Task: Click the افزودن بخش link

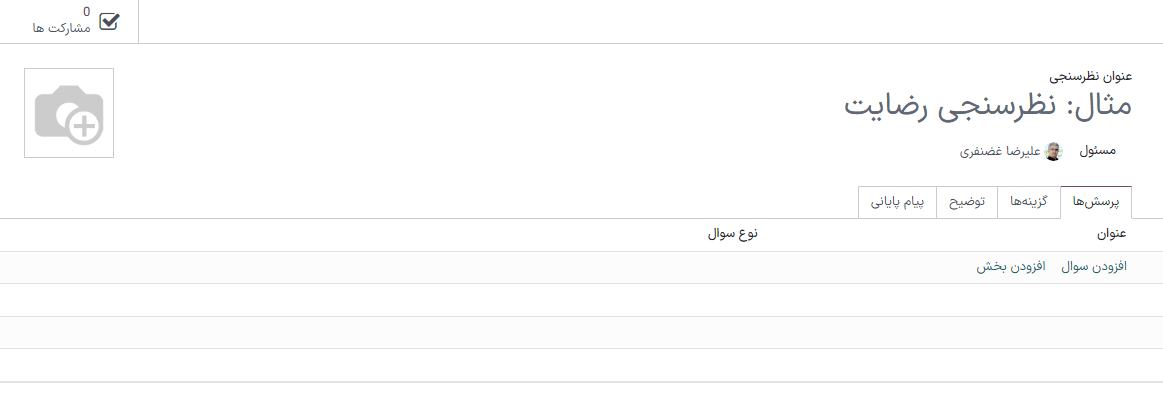Action: coord(1011,268)
